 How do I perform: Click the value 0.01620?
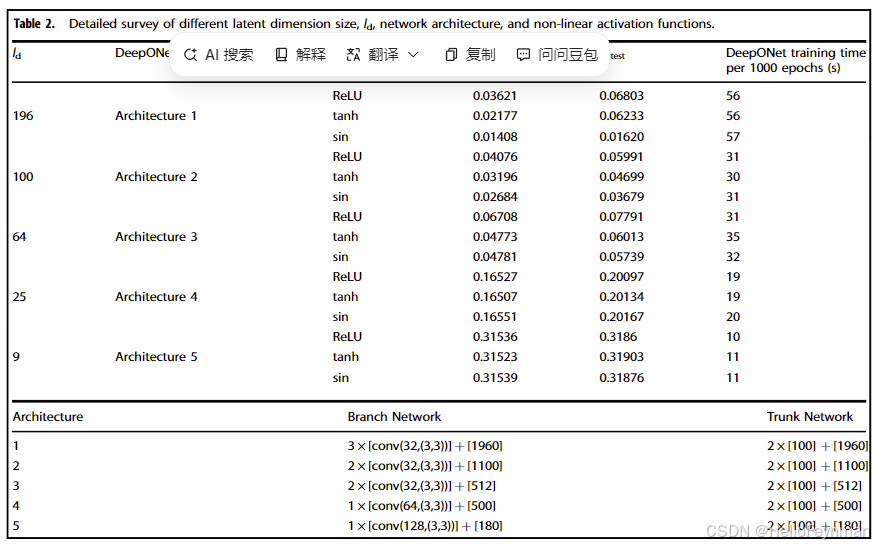pyautogui.click(x=621, y=137)
